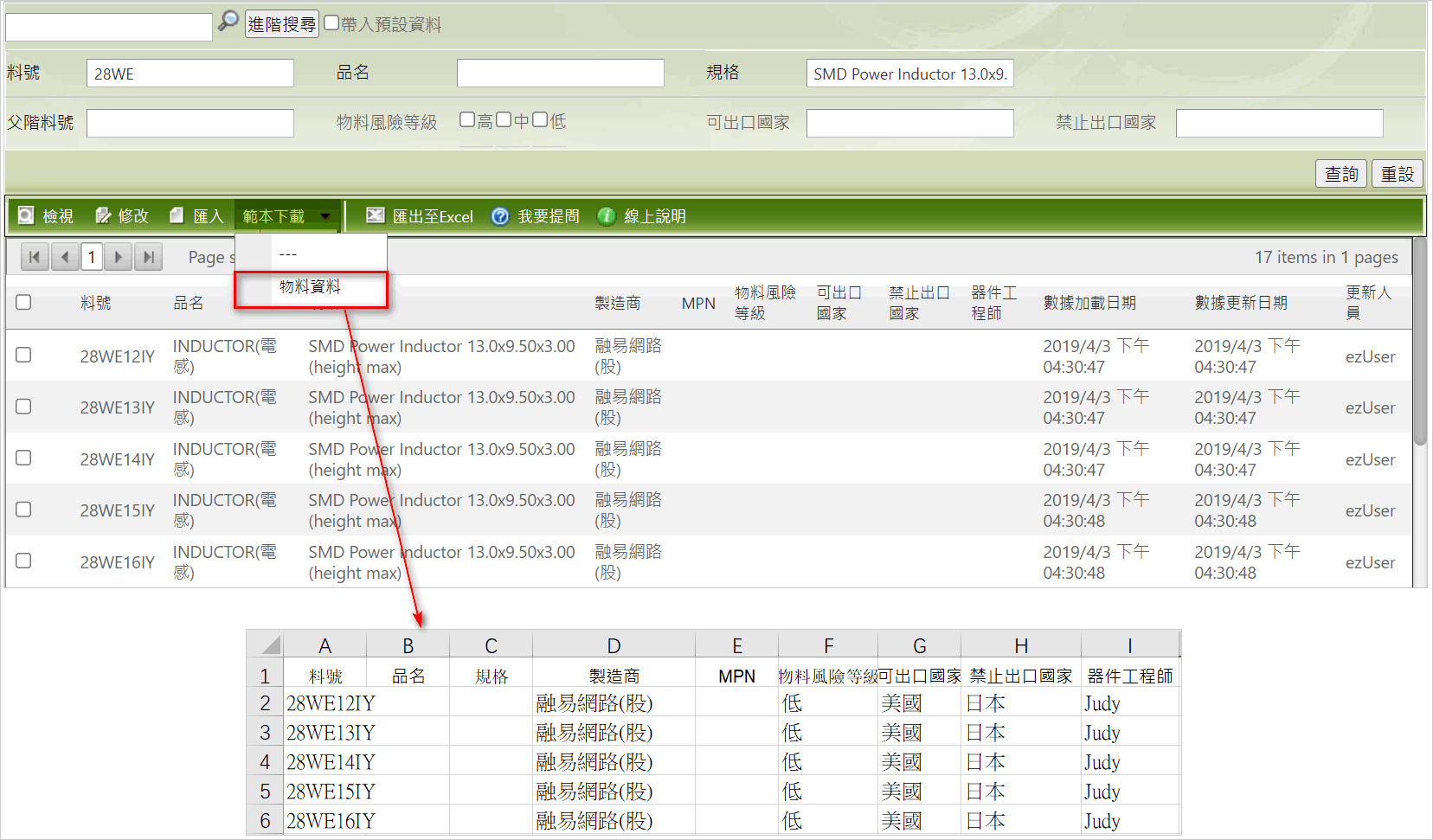The image size is (1433, 840).
Task: Sort by the 製造商 column header
Action: pyautogui.click(x=618, y=303)
